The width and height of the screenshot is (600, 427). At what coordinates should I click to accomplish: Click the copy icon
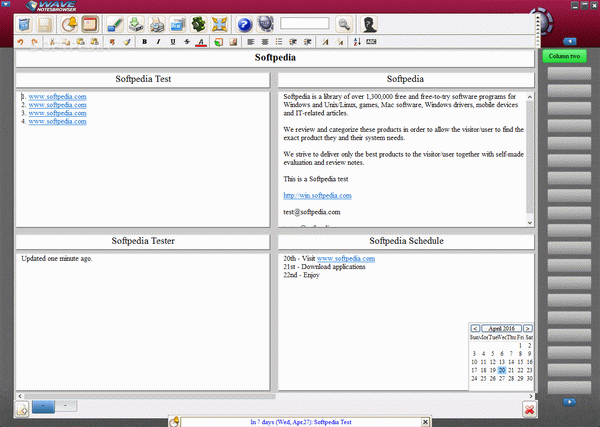coord(66,42)
